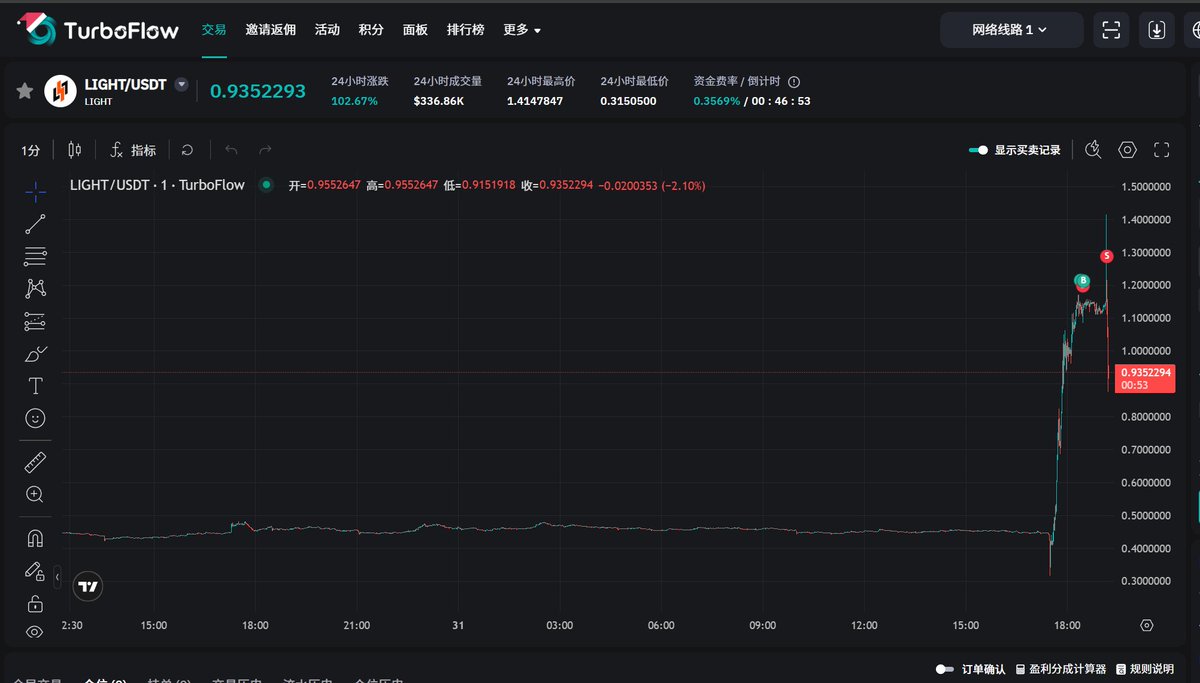Expand the LIGHT/USDT pair dropdown
The width and height of the screenshot is (1200, 683).
pos(181,85)
